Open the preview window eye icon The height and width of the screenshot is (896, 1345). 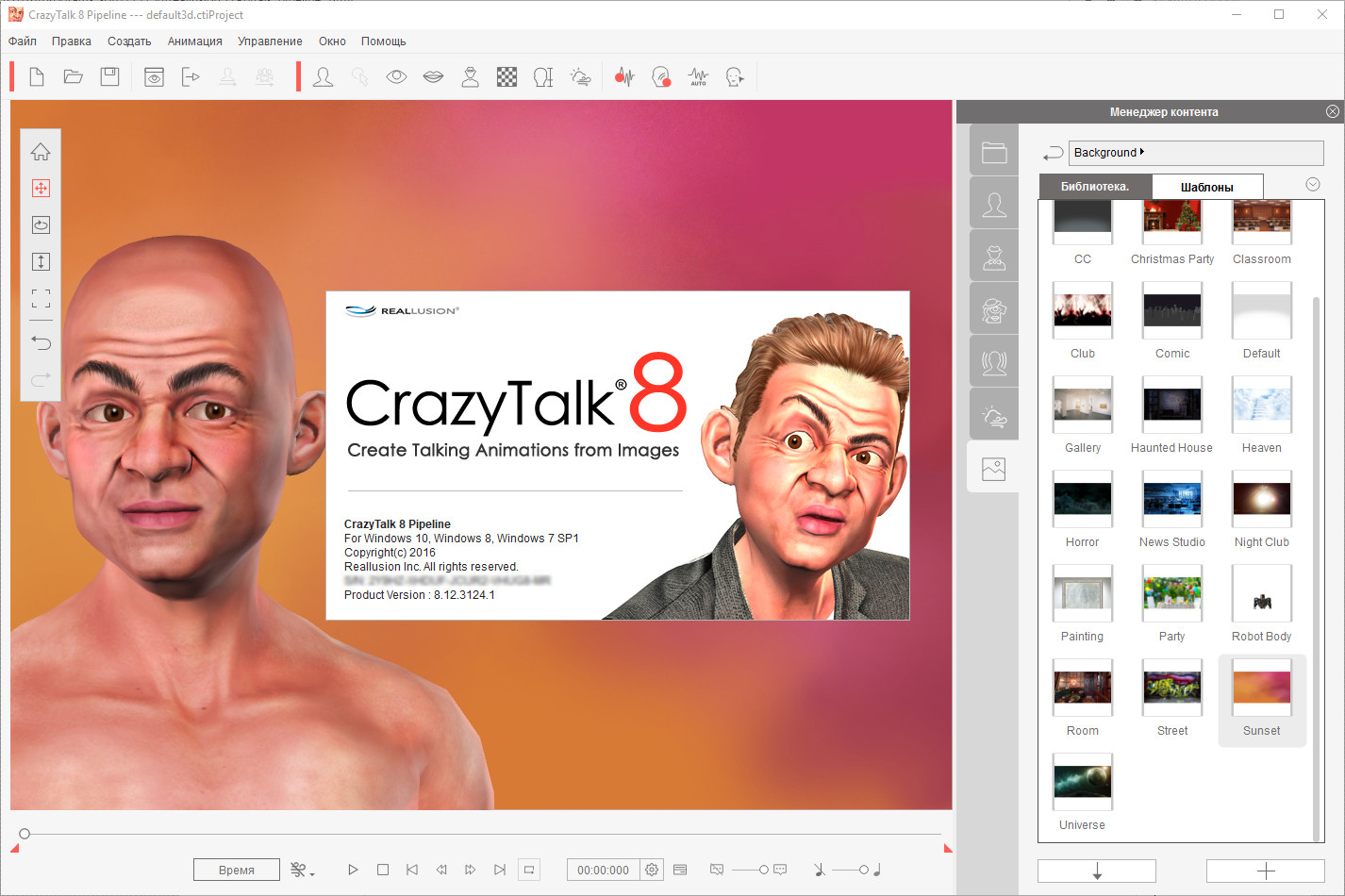tap(154, 76)
